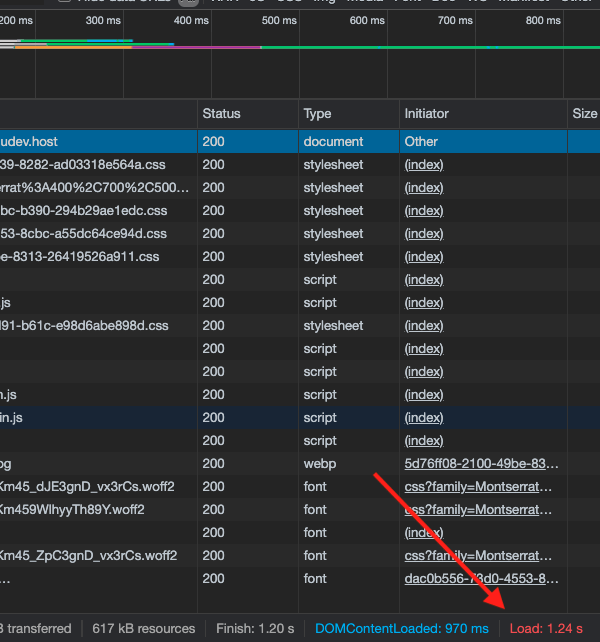The image size is (600, 642).
Task: Click the 300 ms marker in the timeline overview
Action: click(x=103, y=20)
